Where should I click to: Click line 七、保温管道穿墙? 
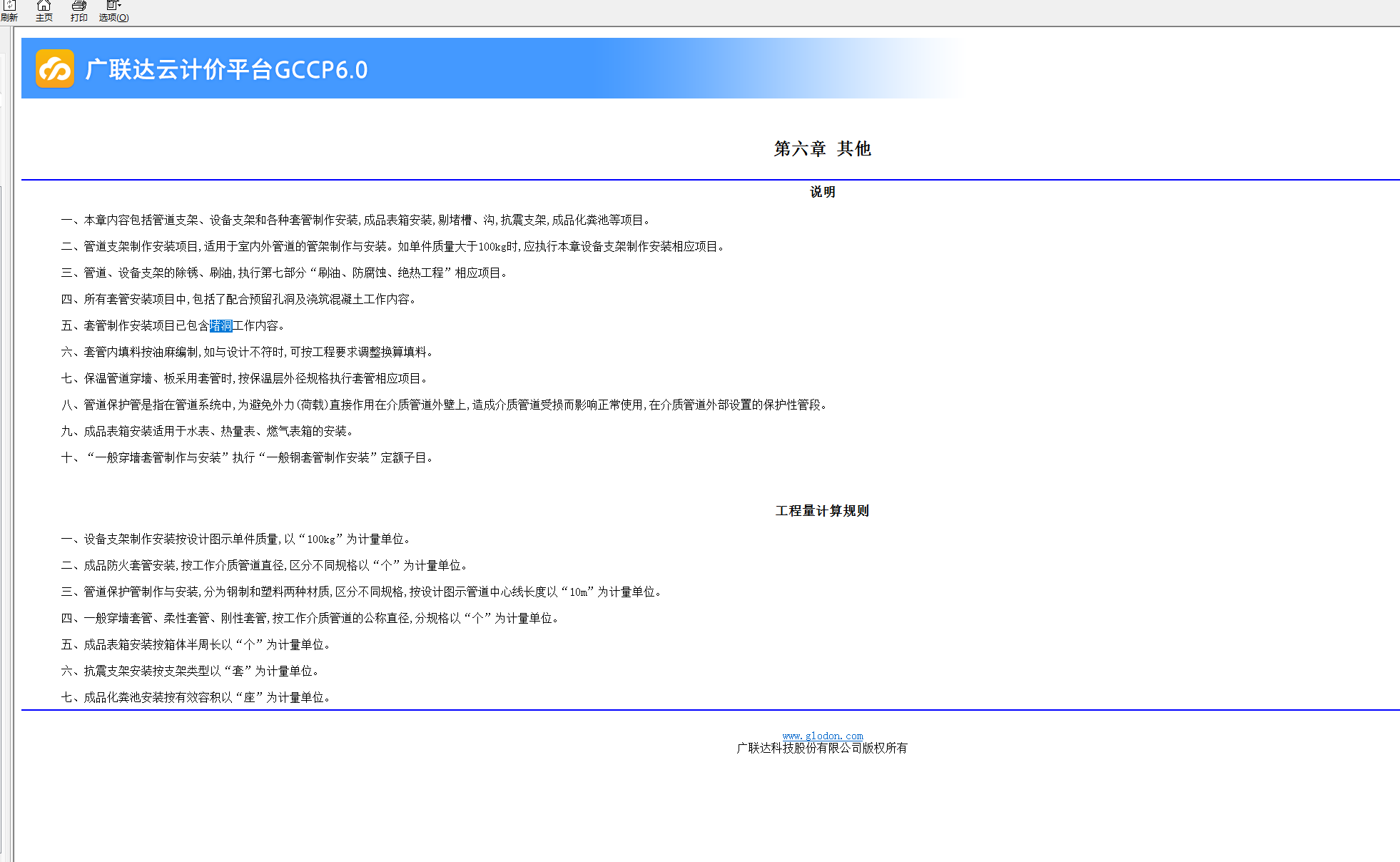[245, 379]
